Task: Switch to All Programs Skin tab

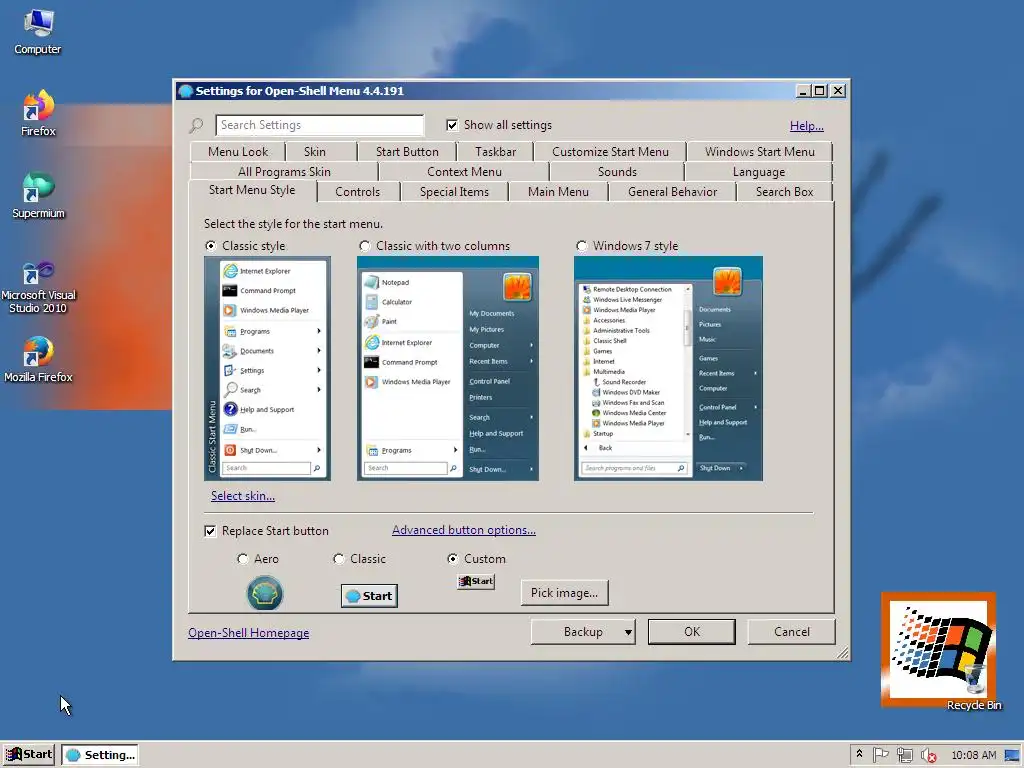Action: [284, 172]
